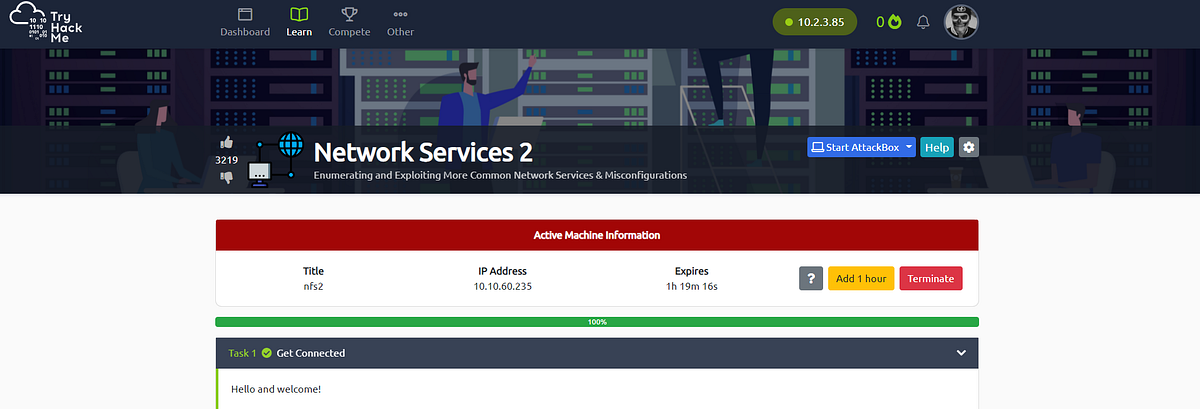The height and width of the screenshot is (409, 1200).
Task: Click the expiry time 1h 19m 16s
Action: [694, 286]
